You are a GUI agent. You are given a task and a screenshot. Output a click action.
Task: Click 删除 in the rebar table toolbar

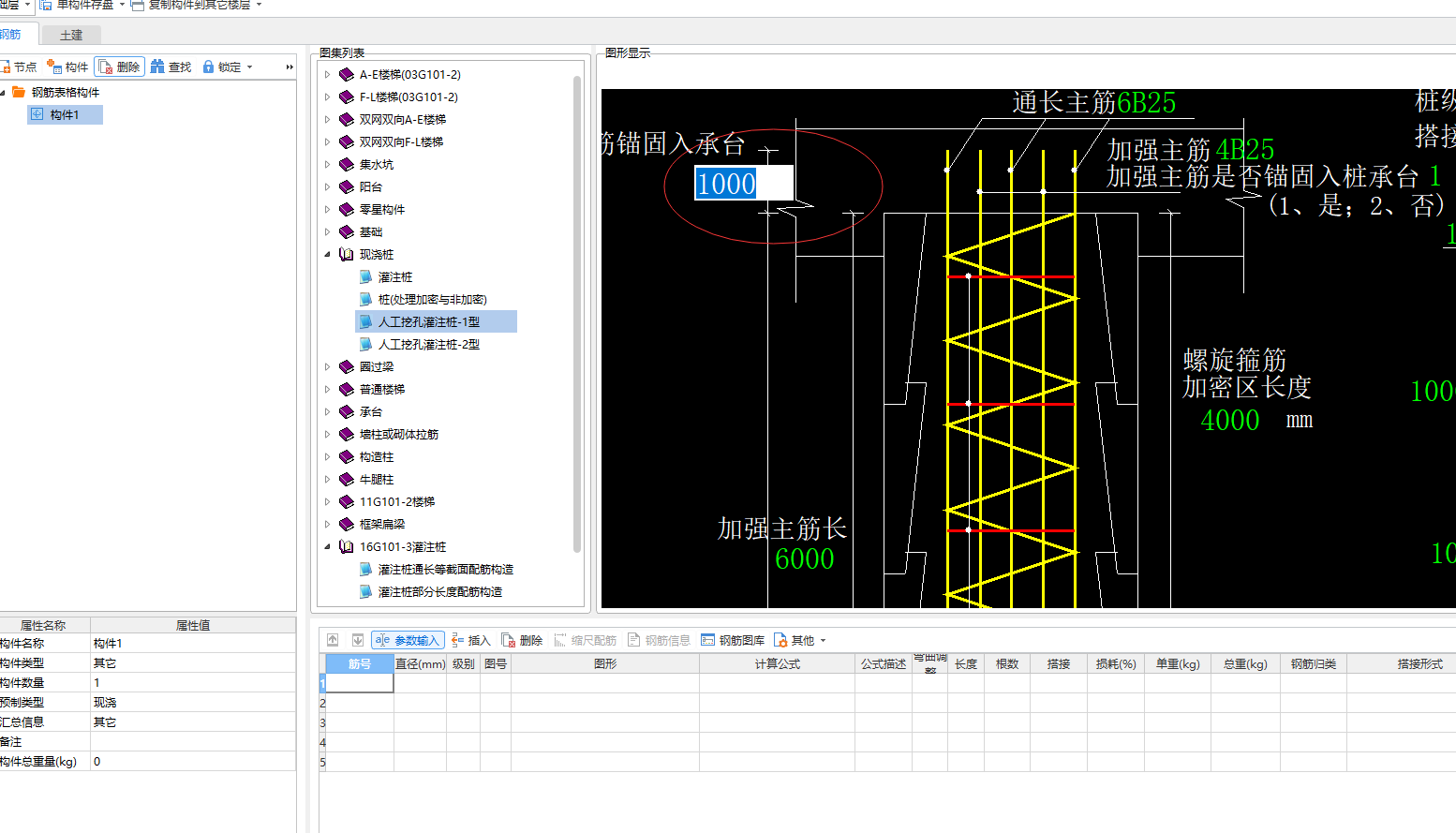[x=522, y=640]
